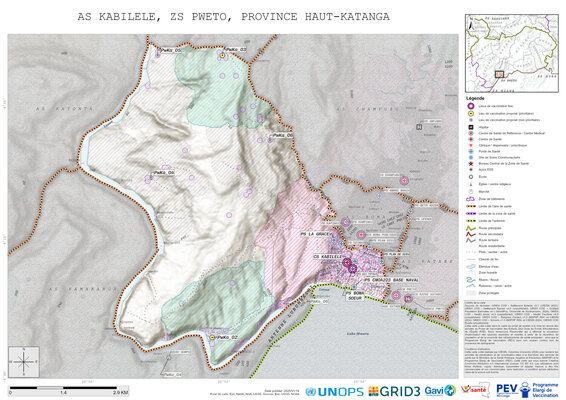This screenshot has height=400, width=566.
Task: Click the map credits text block
Action: [511, 339]
